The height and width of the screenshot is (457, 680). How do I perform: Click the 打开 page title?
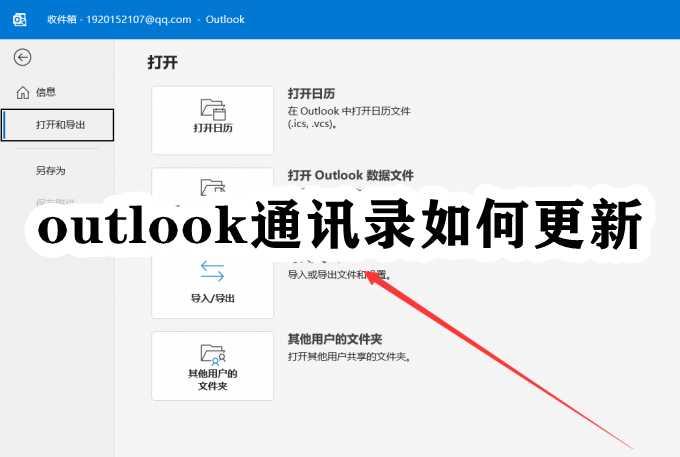pyautogui.click(x=163, y=62)
